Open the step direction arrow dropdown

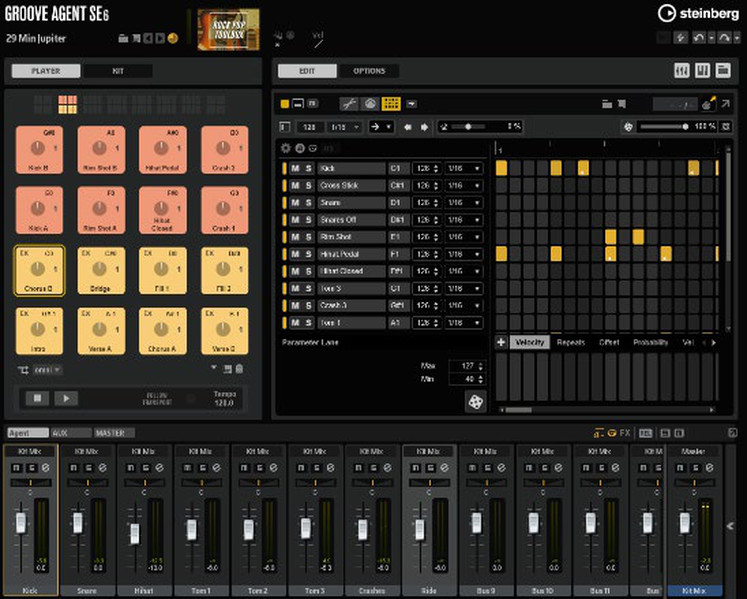click(381, 127)
